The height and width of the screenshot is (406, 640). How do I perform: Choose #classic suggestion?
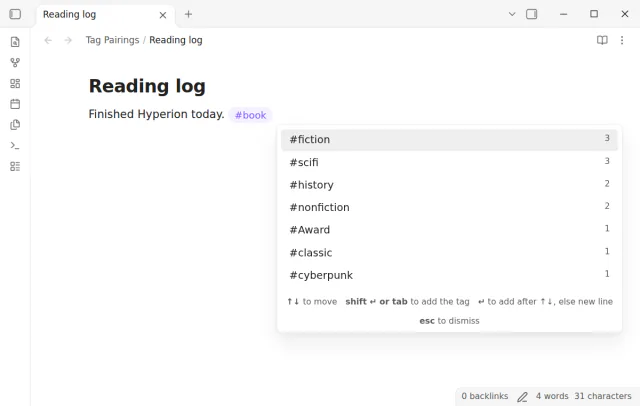pos(449,253)
